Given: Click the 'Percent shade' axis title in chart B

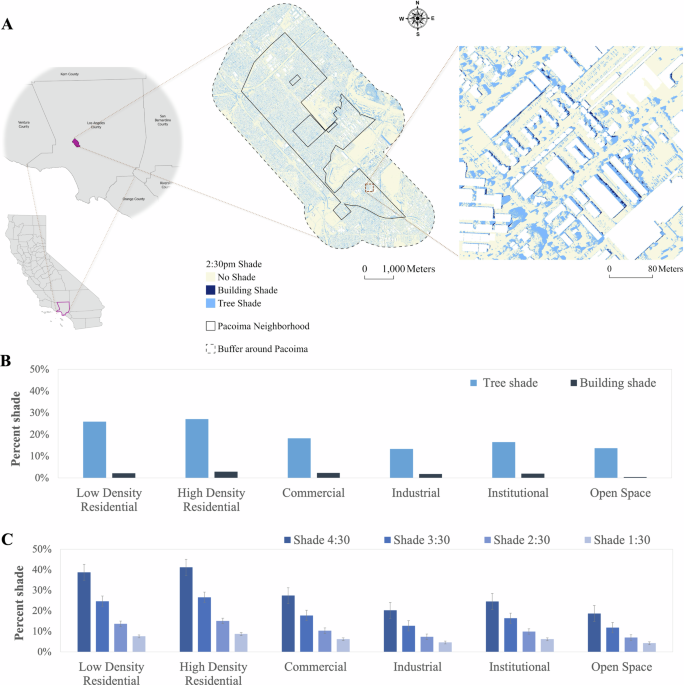Looking at the screenshot, I should point(16,429).
